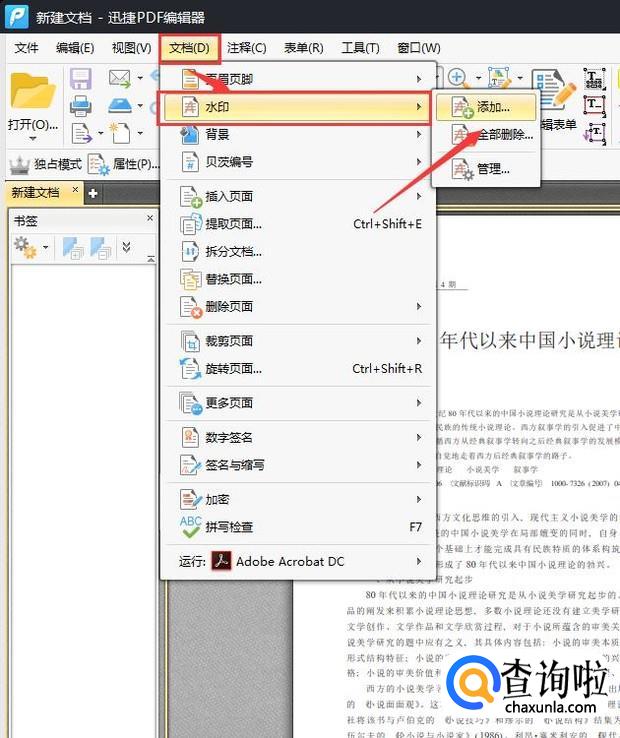Open 背景 background submenu
Screen dimensions: 620x738
pos(298,135)
